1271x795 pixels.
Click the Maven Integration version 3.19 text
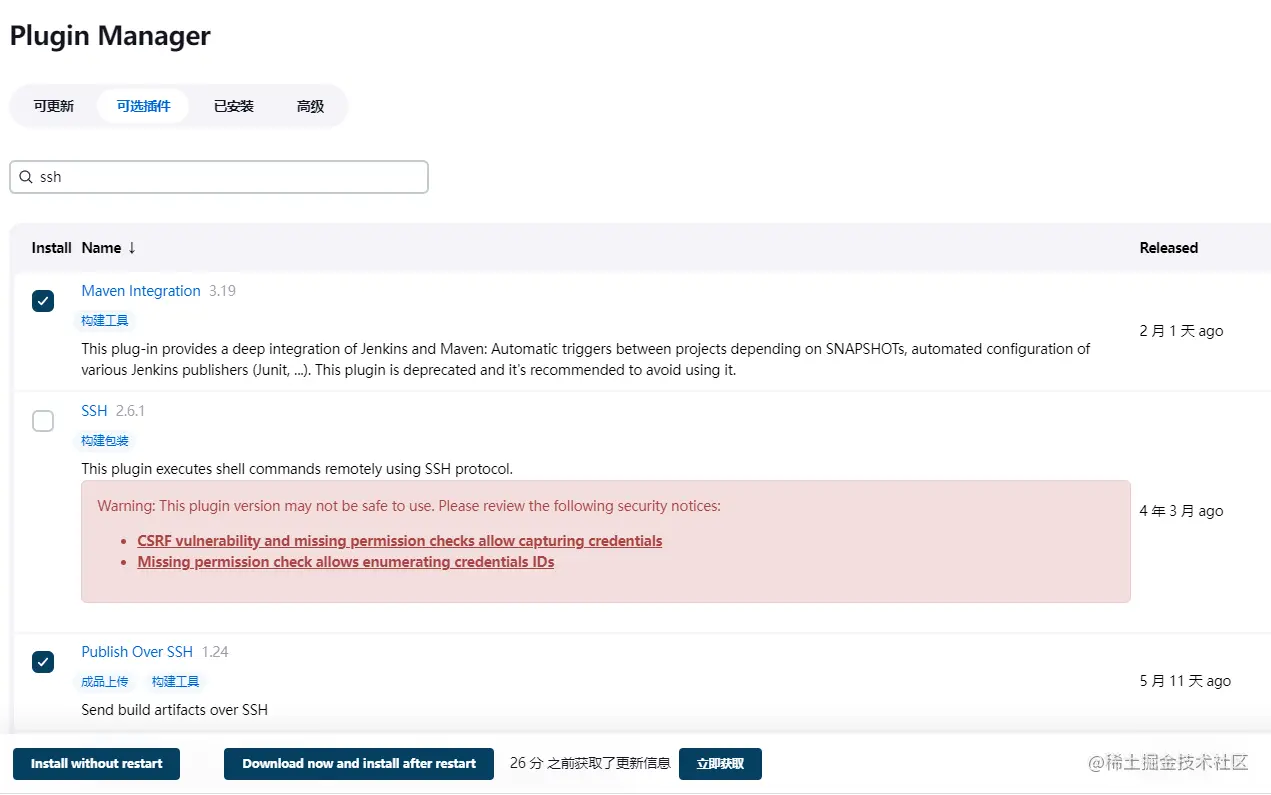coord(222,291)
